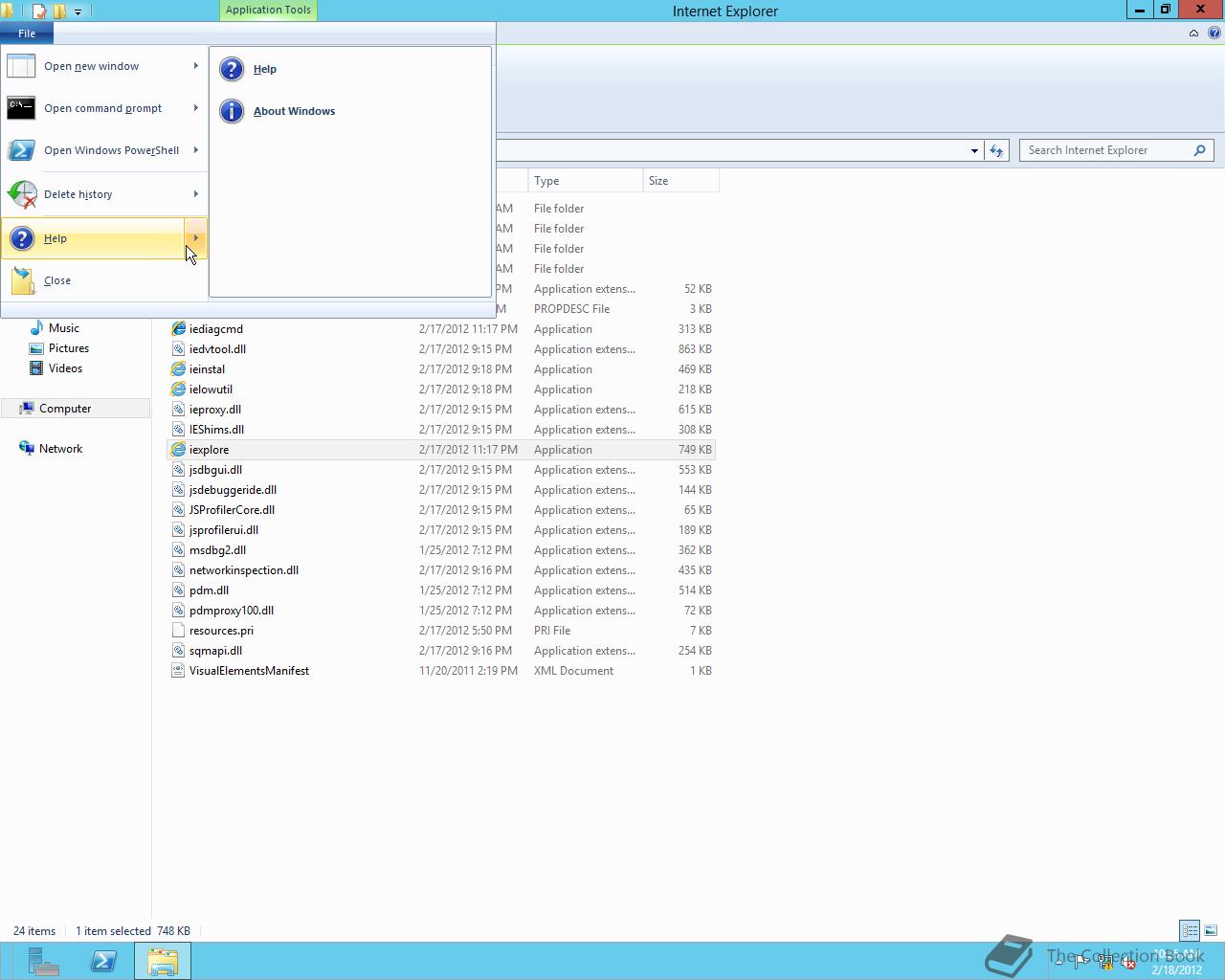Screen dimensions: 1225x980
Task: Open Customize Quick Access Toolbar dropdown arrow
Action: (x=78, y=11)
